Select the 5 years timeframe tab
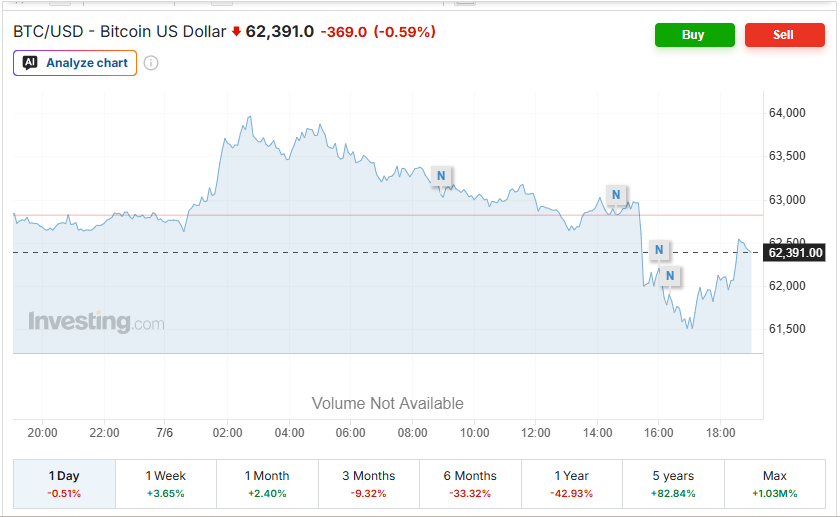Screen dimensions: 840x517 pos(673,484)
